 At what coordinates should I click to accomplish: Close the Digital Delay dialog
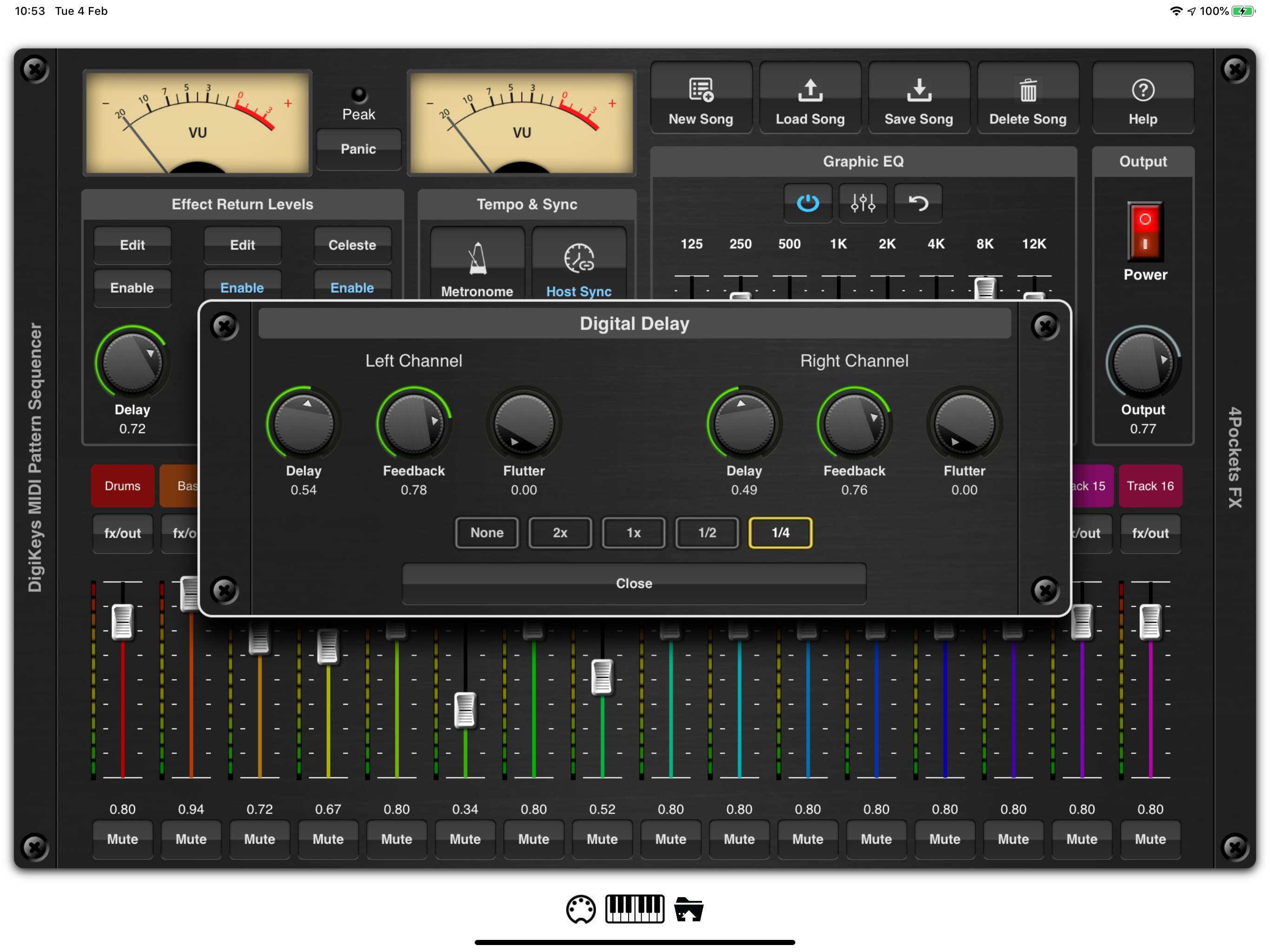pyautogui.click(x=633, y=583)
